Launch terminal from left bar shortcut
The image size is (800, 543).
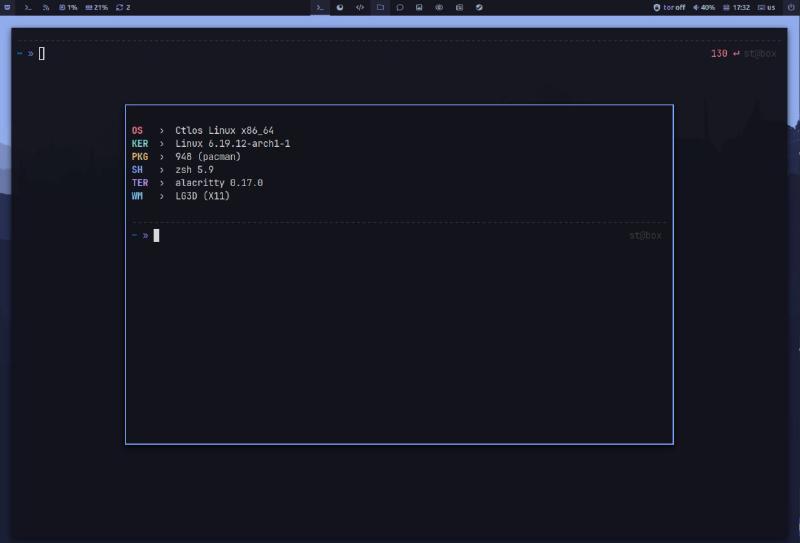click(x=28, y=7)
